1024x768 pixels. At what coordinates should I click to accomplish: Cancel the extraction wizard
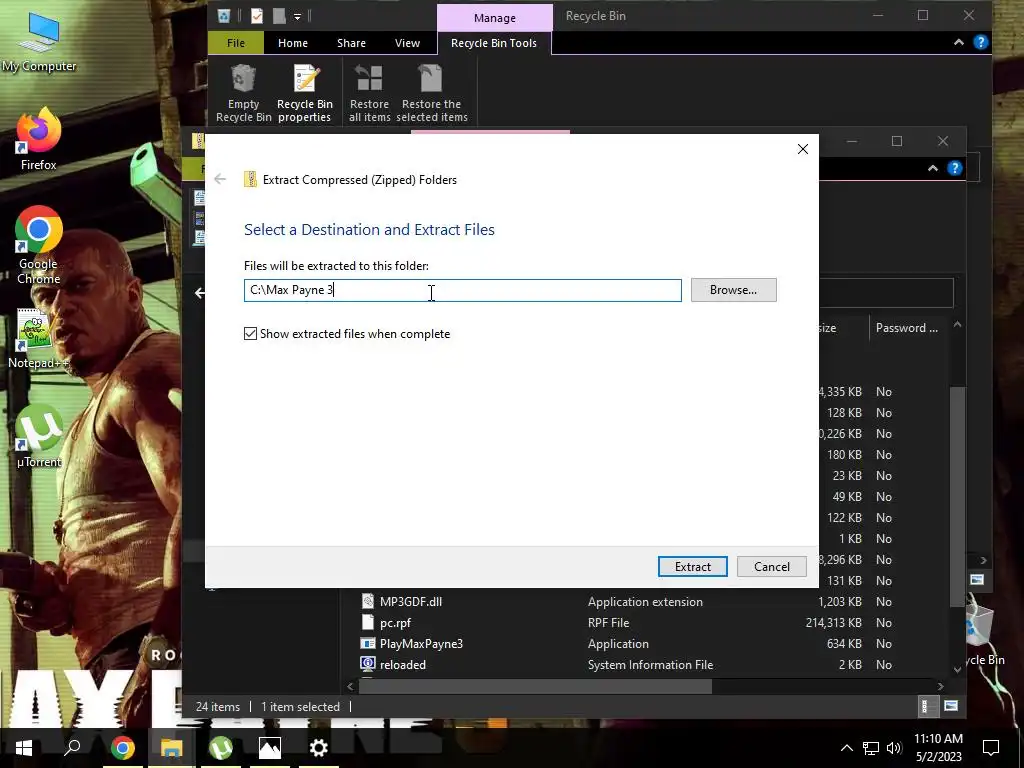pos(771,567)
